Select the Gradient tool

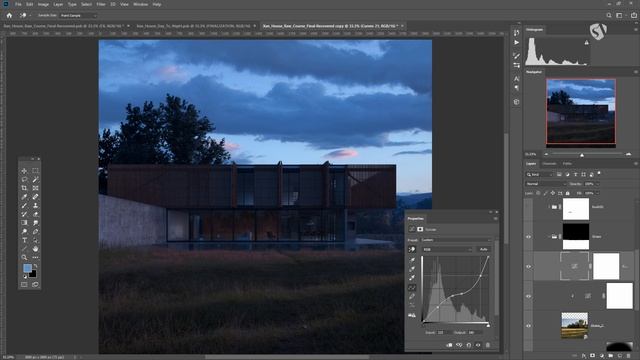(x=24, y=223)
